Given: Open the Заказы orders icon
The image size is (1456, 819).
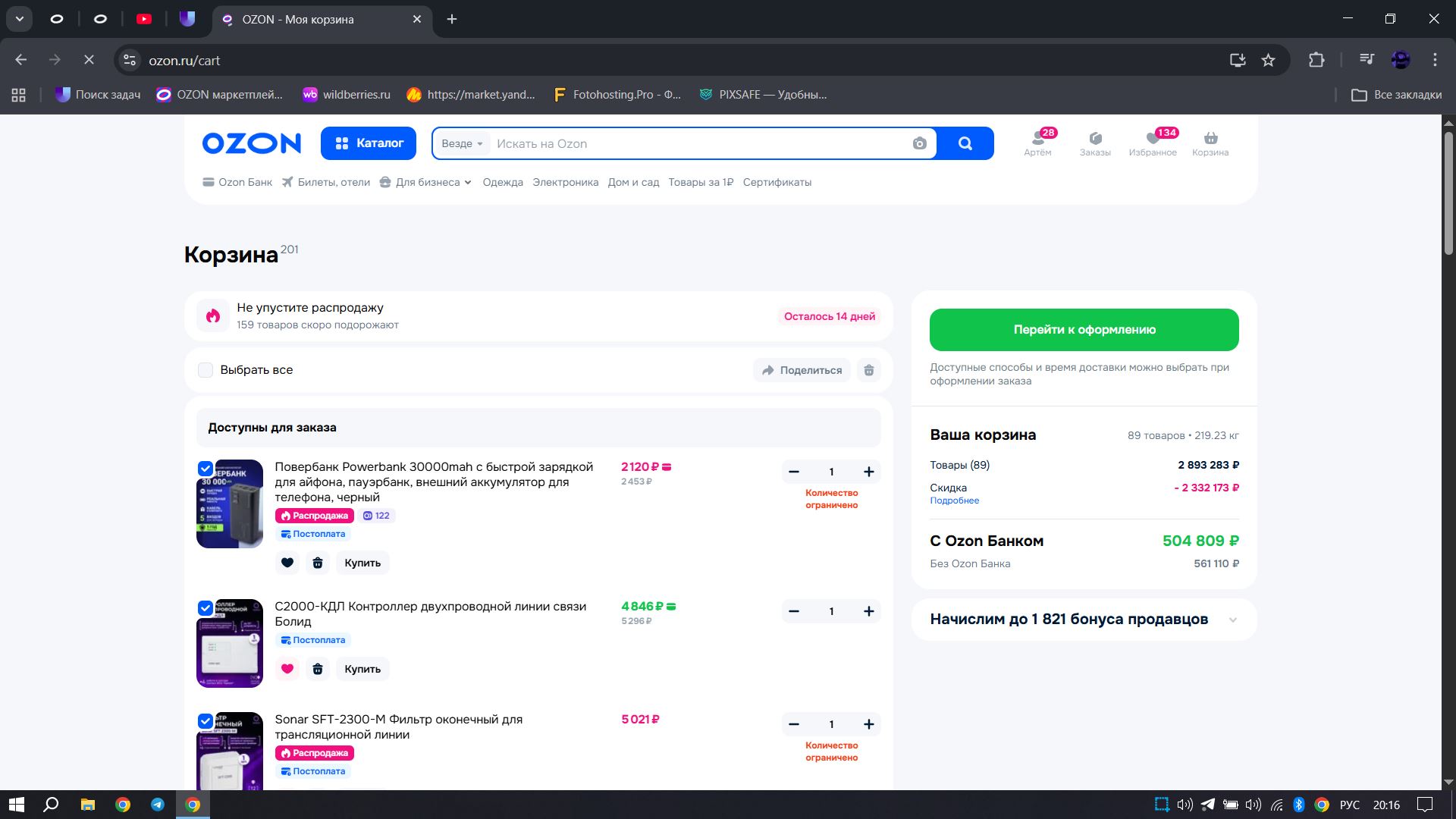Looking at the screenshot, I should pyautogui.click(x=1095, y=139).
